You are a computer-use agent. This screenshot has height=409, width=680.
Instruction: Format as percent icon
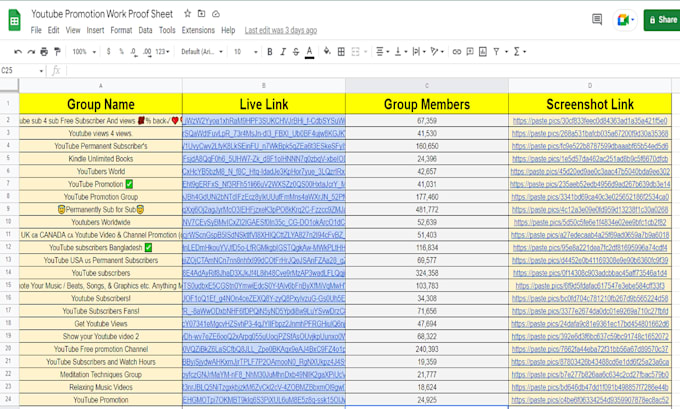point(121,52)
